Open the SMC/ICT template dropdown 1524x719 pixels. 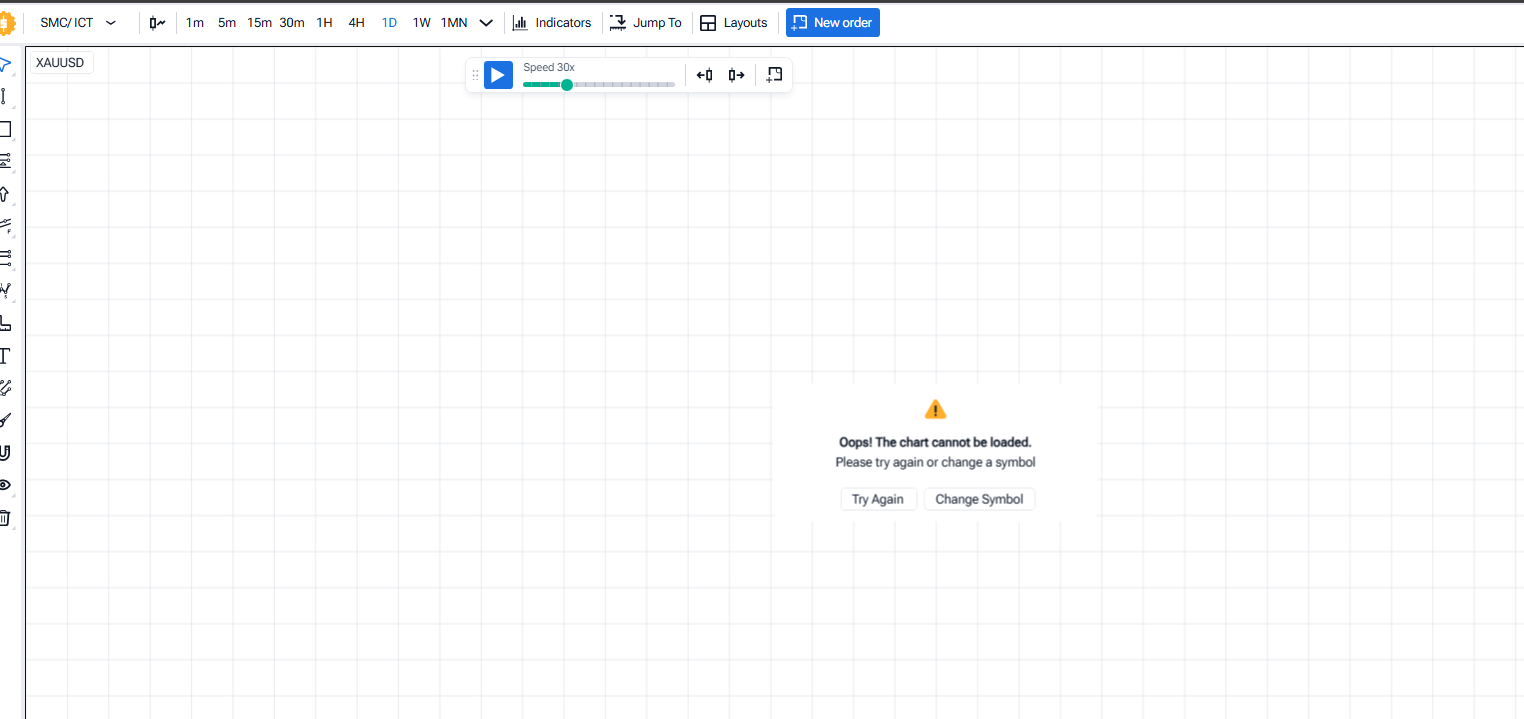(x=78, y=22)
